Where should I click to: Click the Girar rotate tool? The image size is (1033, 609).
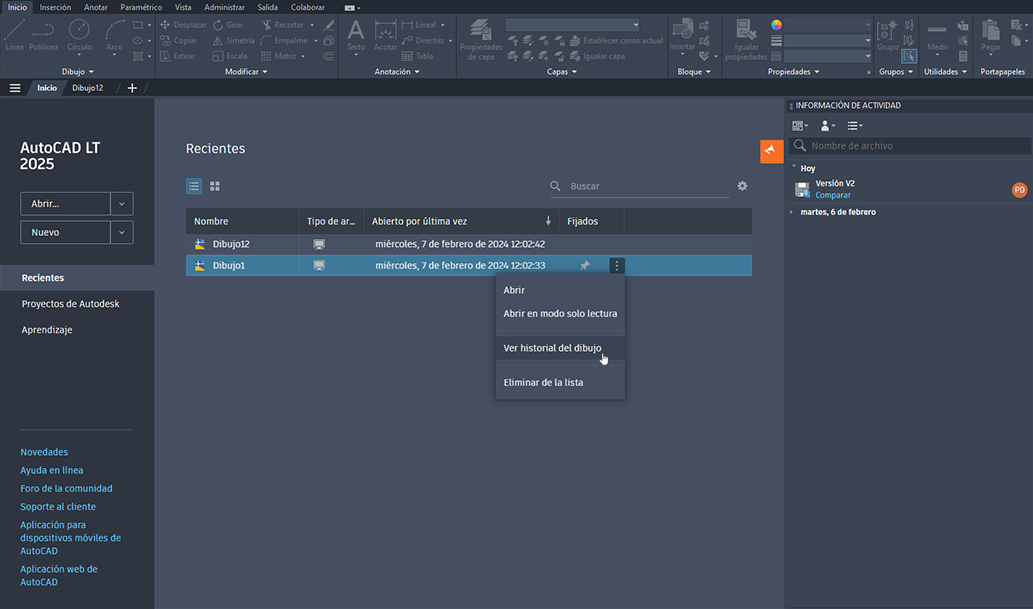(x=228, y=25)
